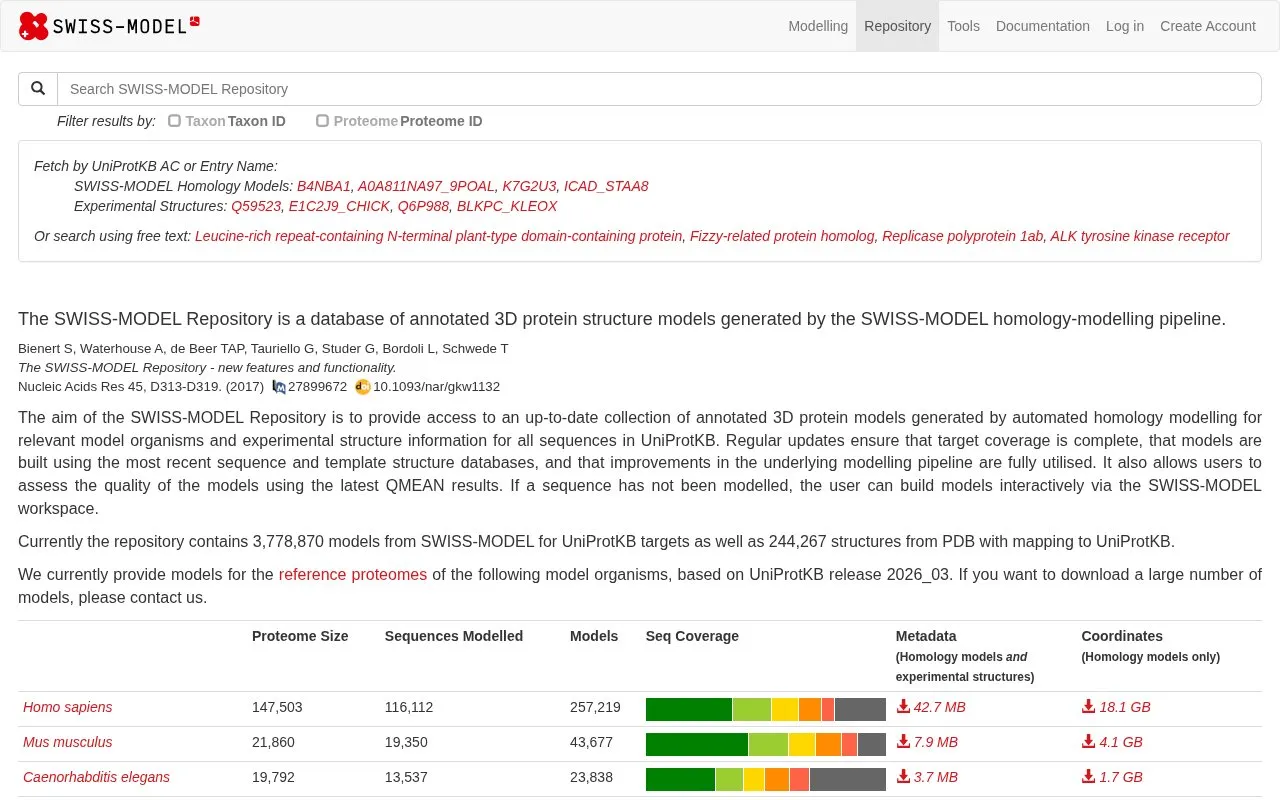The height and width of the screenshot is (800, 1280).
Task: Enable the Proteome ID filter checkbox
Action: click(322, 121)
